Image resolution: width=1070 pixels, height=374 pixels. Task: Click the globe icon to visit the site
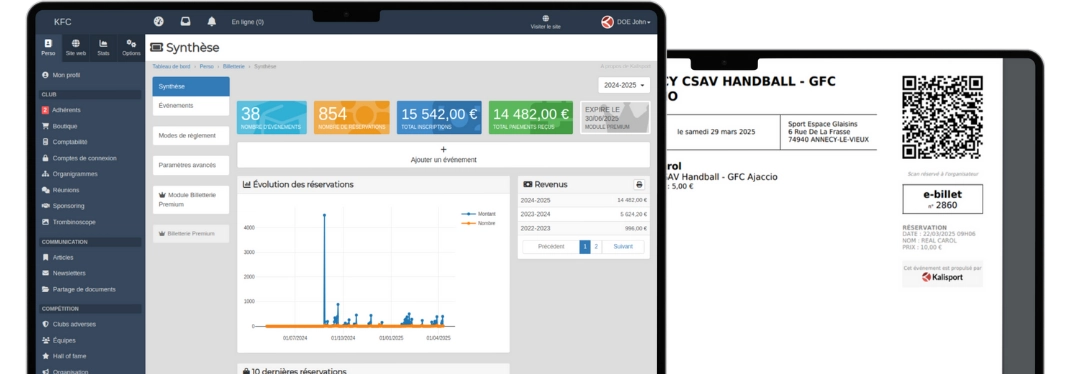tap(545, 18)
